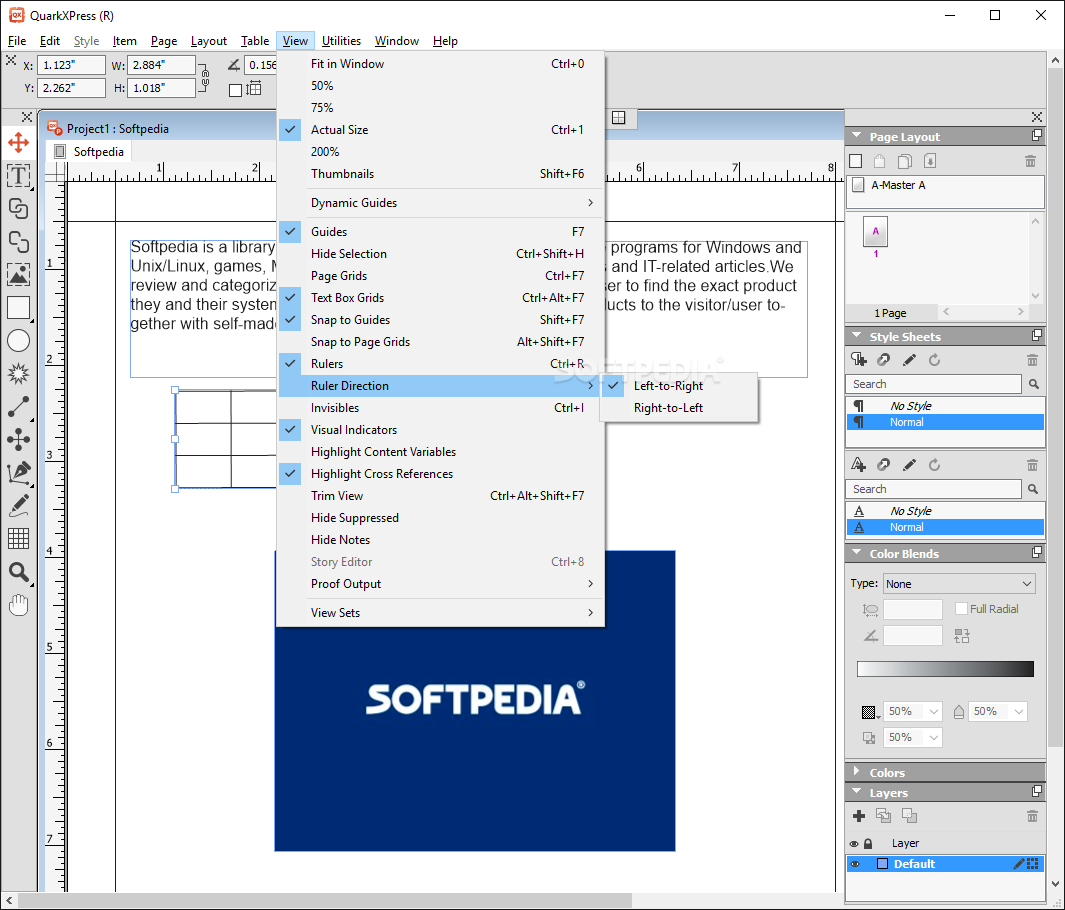The height and width of the screenshot is (910, 1065).
Task: Select the Rectangle Box tool
Action: point(18,308)
